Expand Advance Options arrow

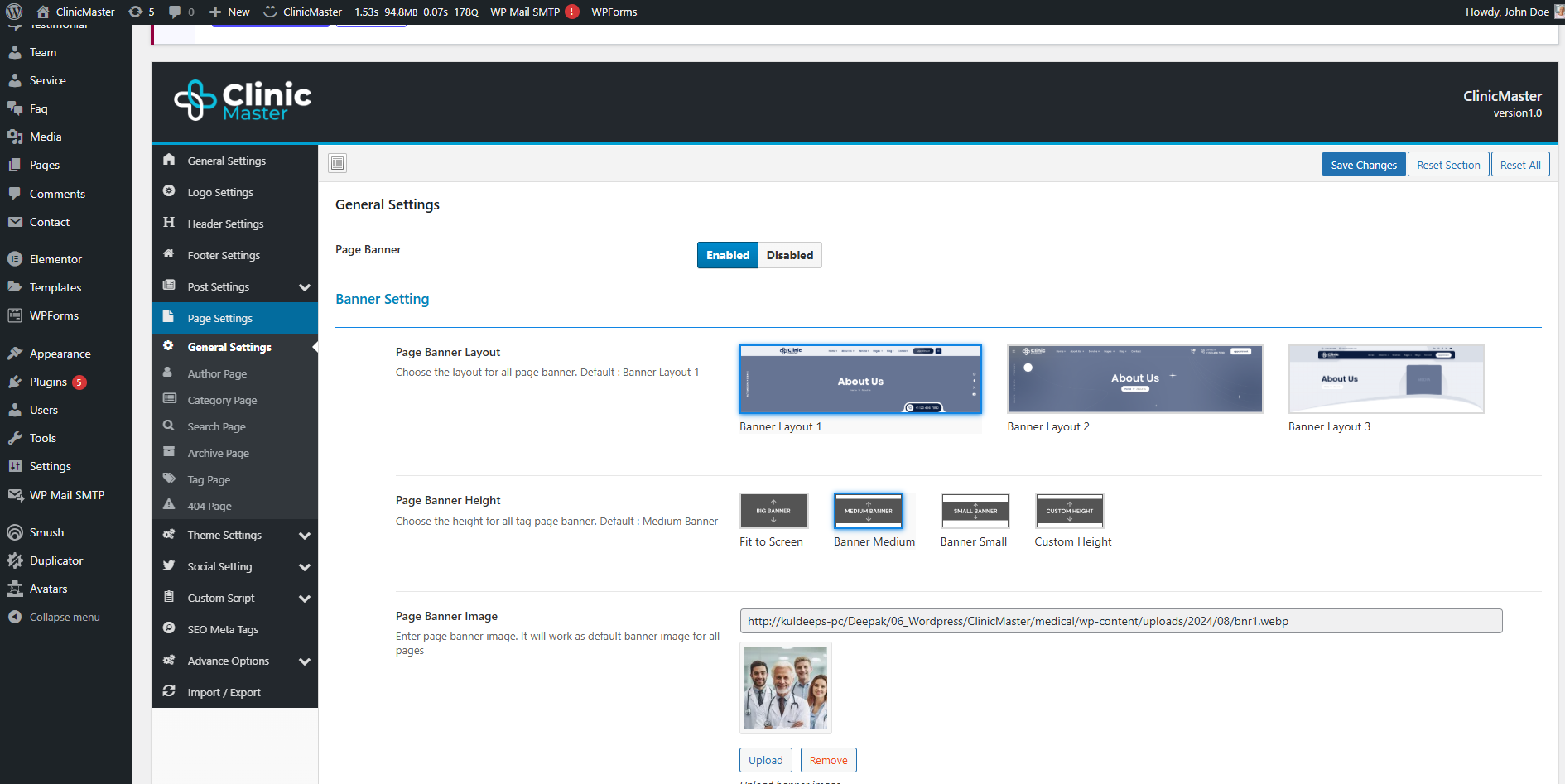(x=304, y=661)
